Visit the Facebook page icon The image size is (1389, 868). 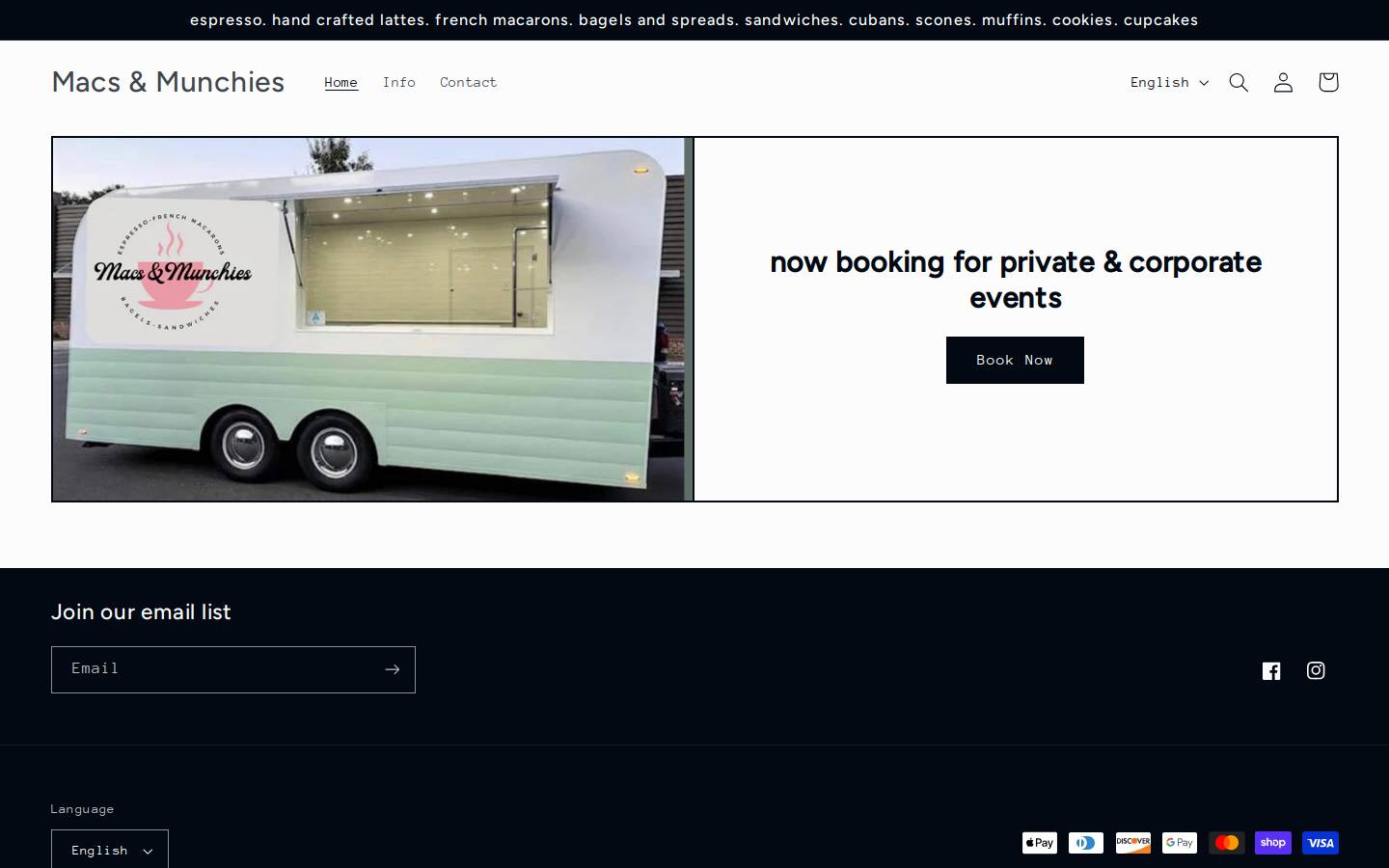pyautogui.click(x=1271, y=670)
